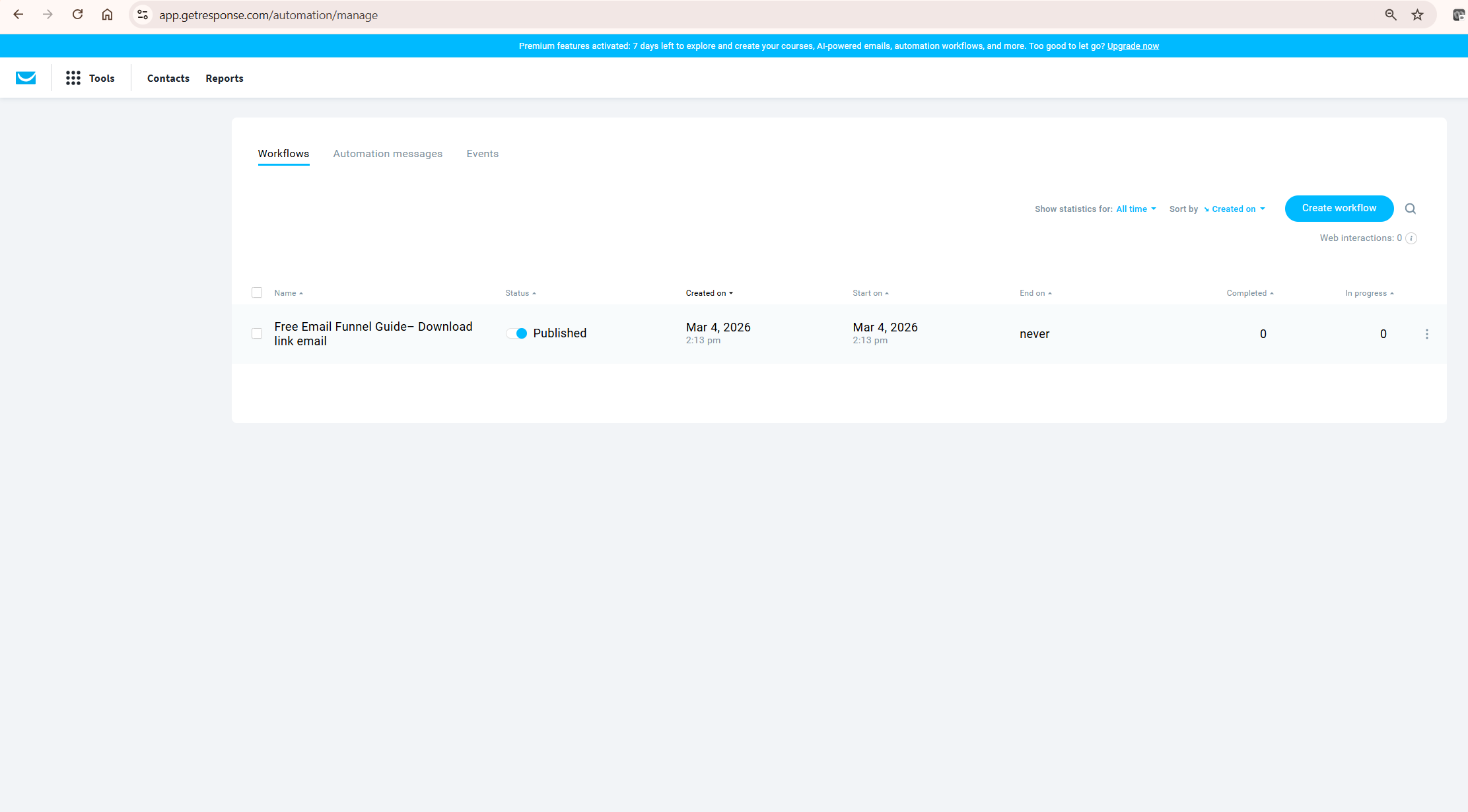This screenshot has width=1468, height=812.
Task: Click the browser home icon
Action: (x=107, y=15)
